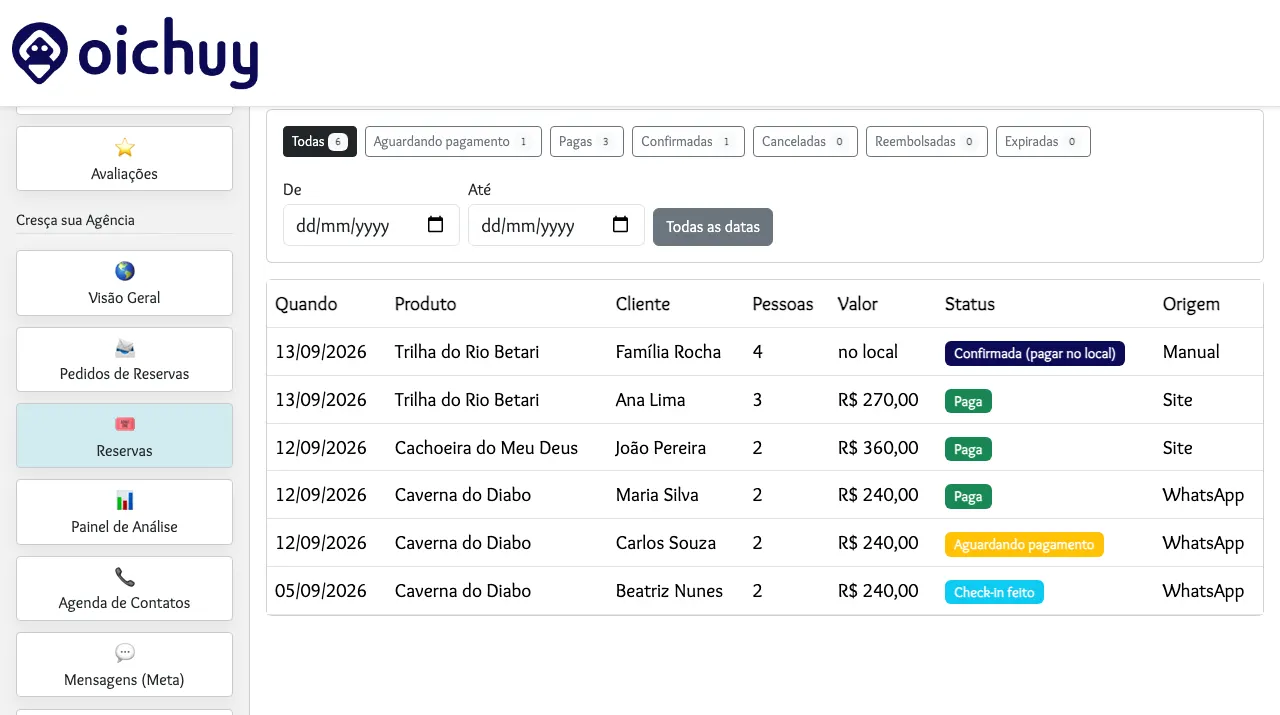
Task: Click the Produto column header
Action: (425, 304)
